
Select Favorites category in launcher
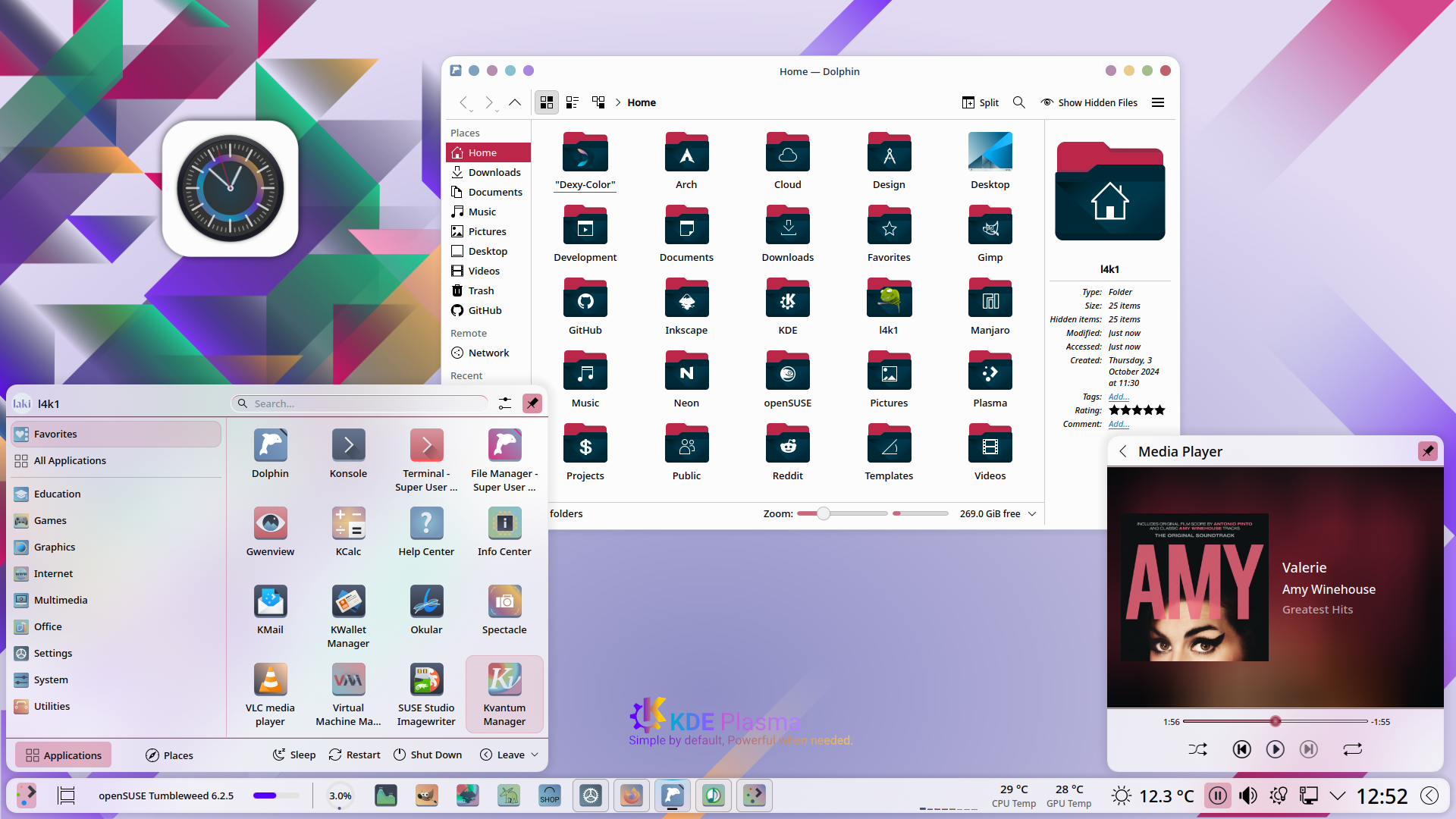pos(116,434)
